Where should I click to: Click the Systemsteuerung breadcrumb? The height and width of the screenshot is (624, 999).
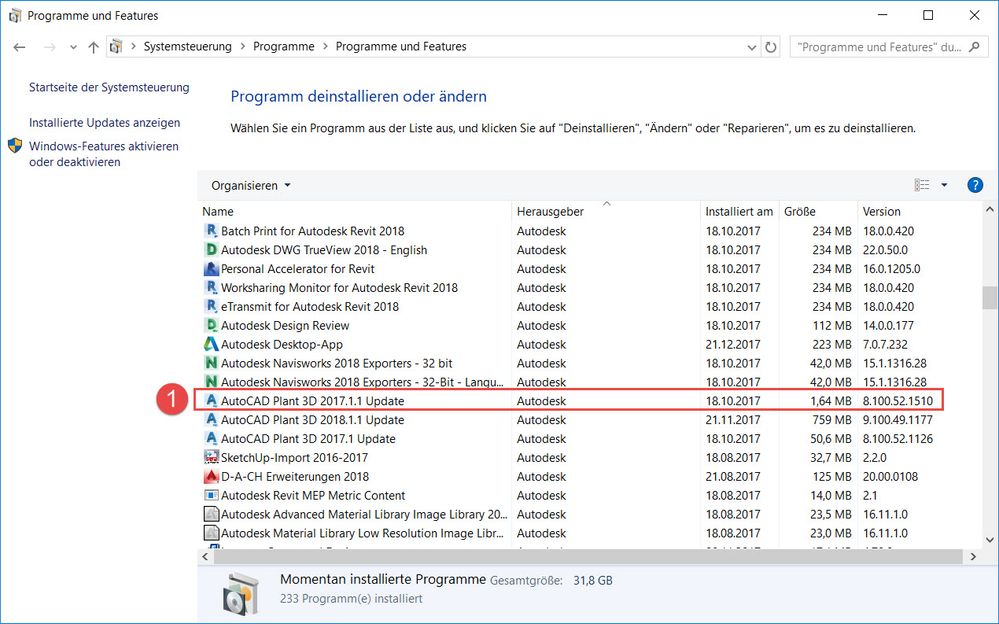[187, 47]
